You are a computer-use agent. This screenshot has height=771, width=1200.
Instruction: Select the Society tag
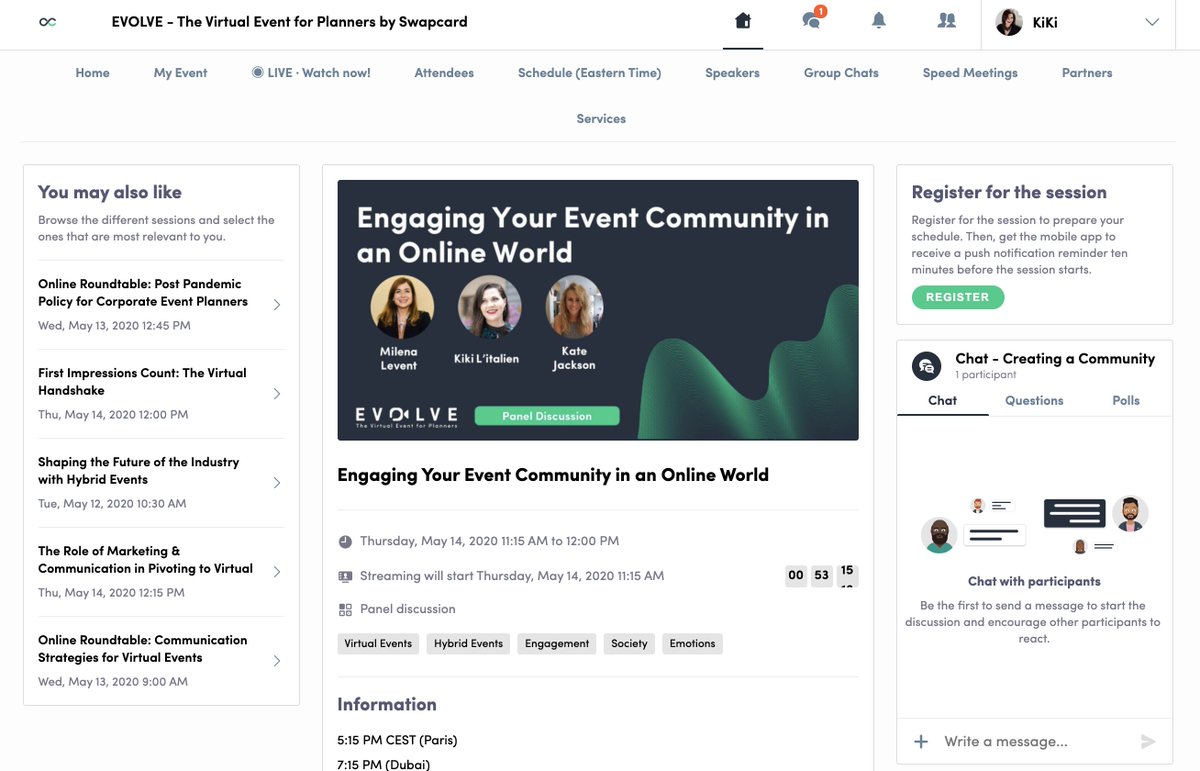click(629, 644)
